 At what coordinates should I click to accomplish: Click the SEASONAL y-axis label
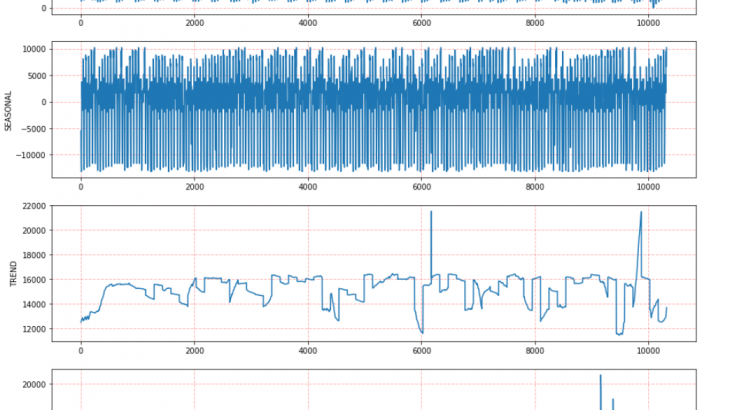click(x=8, y=111)
